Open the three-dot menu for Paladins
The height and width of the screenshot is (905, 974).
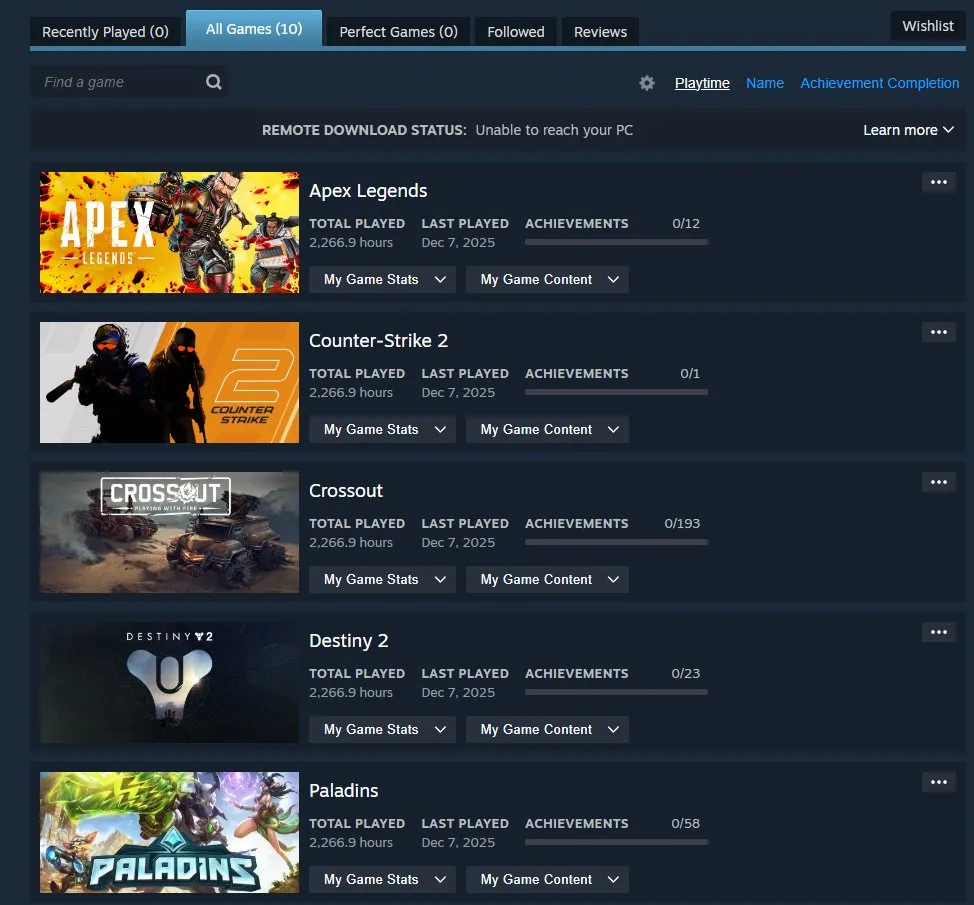[939, 782]
